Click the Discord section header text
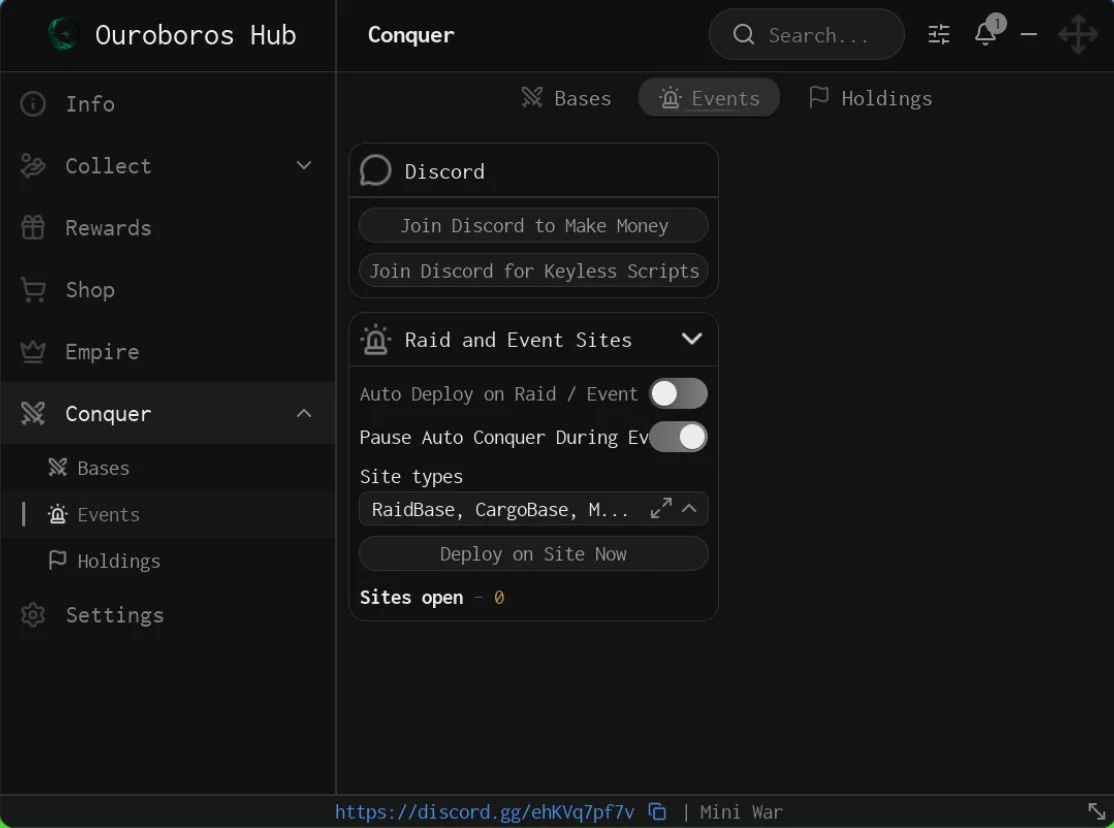The width and height of the screenshot is (1114, 828). click(x=444, y=171)
